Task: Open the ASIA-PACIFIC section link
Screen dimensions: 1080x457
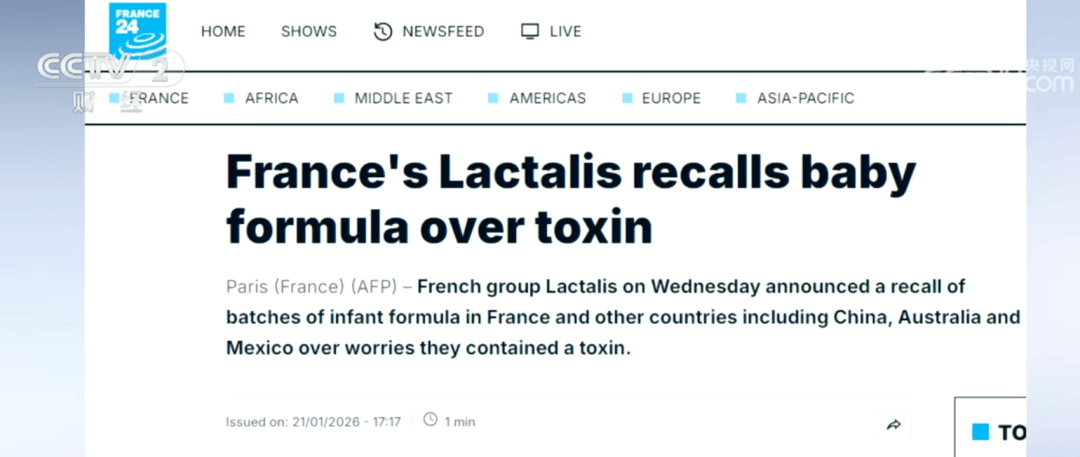Action: (x=805, y=98)
